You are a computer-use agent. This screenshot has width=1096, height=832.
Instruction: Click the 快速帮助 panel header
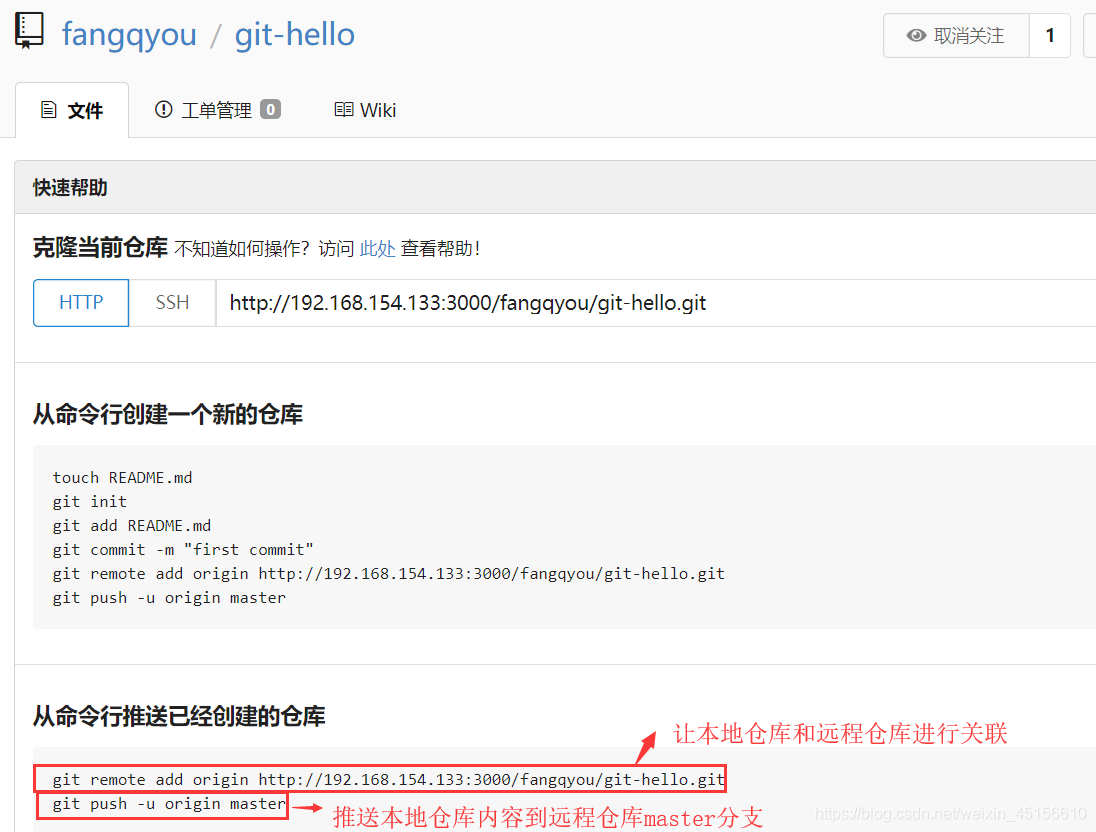click(555, 187)
